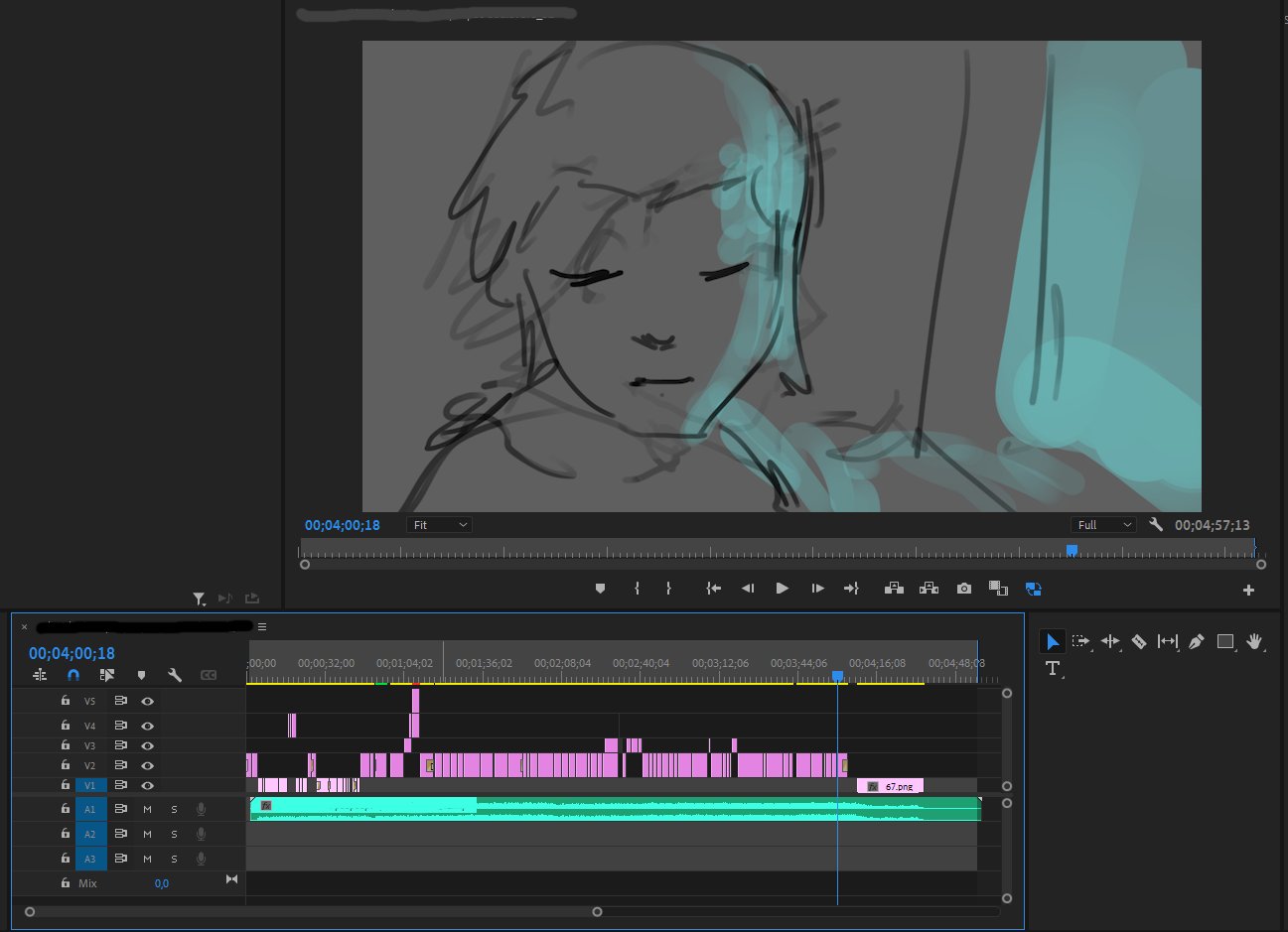Enable voice-over record on track A1
The height and width of the screenshot is (932, 1288).
(x=201, y=809)
